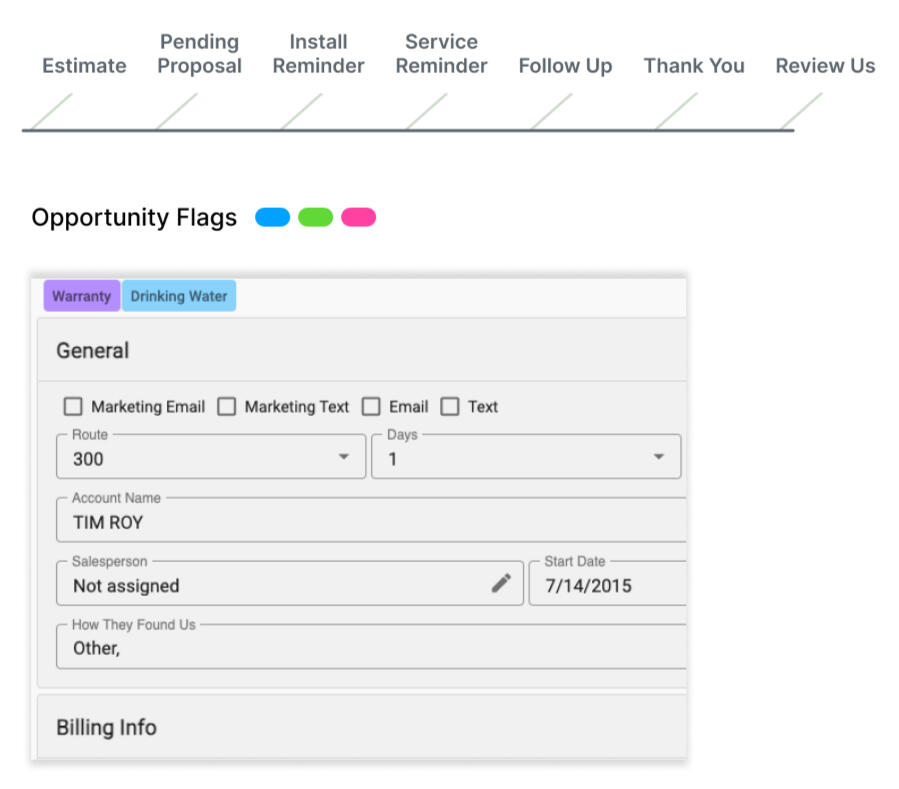Check the Marketing Text checkbox
This screenshot has height=789, width=899.
(x=227, y=407)
